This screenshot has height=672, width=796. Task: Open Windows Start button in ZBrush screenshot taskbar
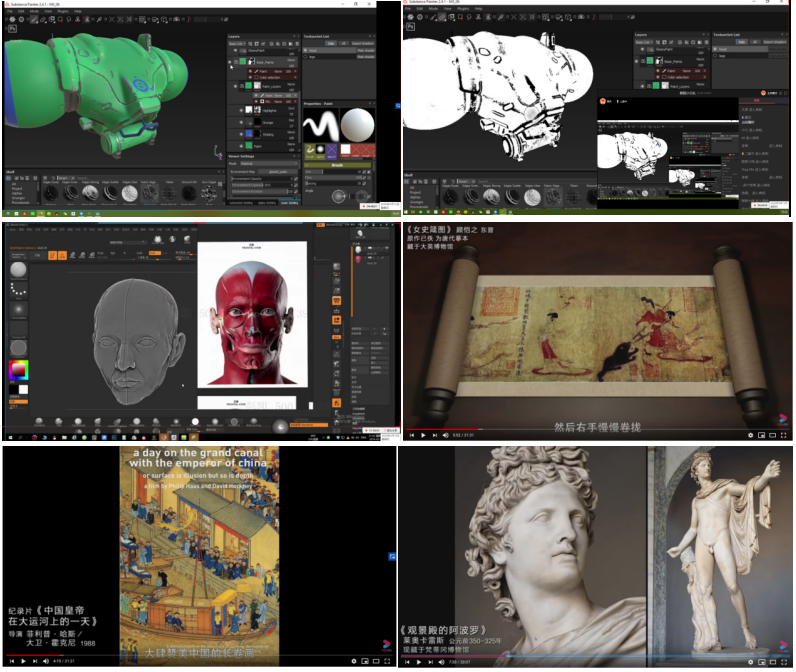tap(9, 437)
